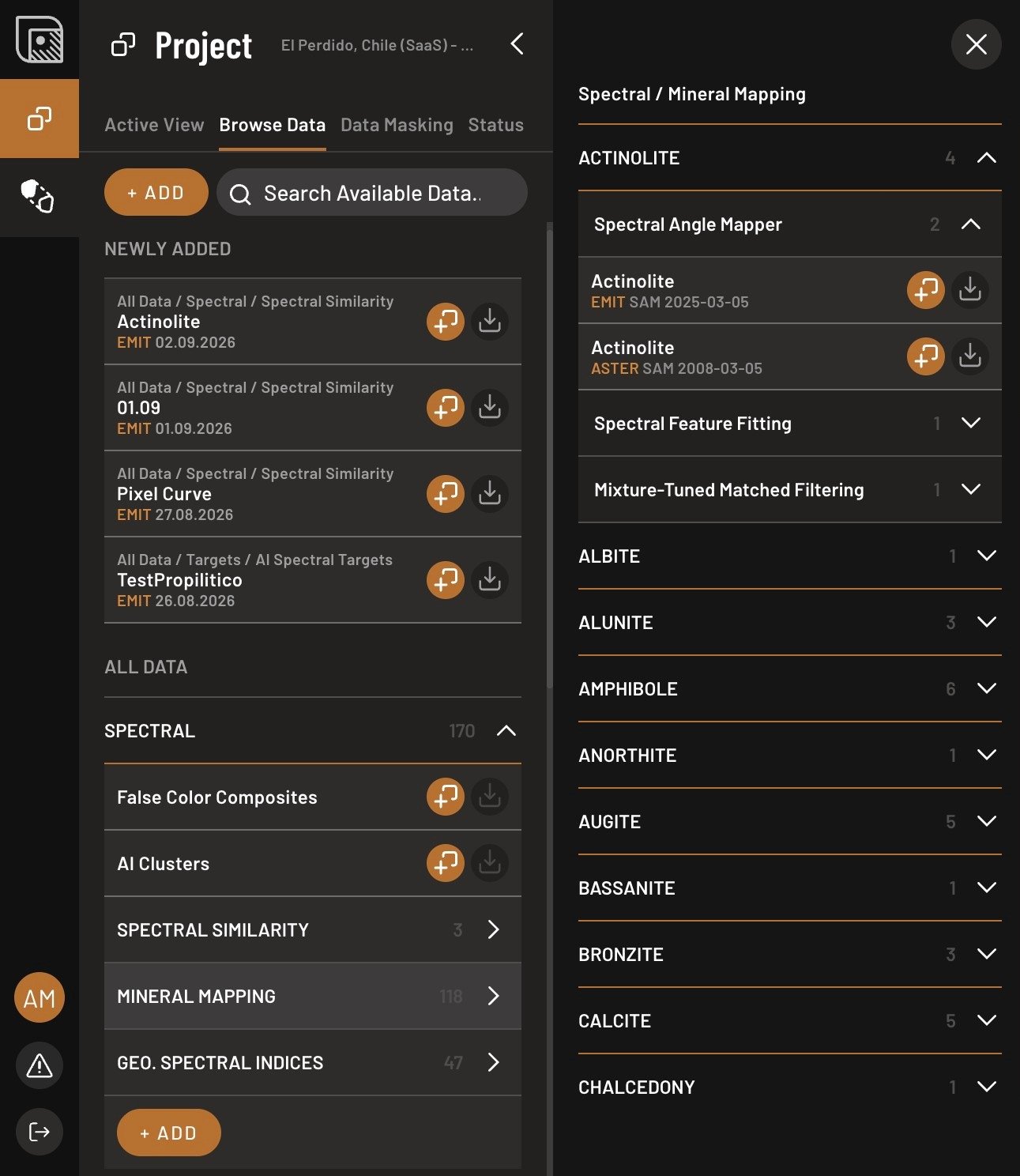Click the logout icon

[x=40, y=1132]
